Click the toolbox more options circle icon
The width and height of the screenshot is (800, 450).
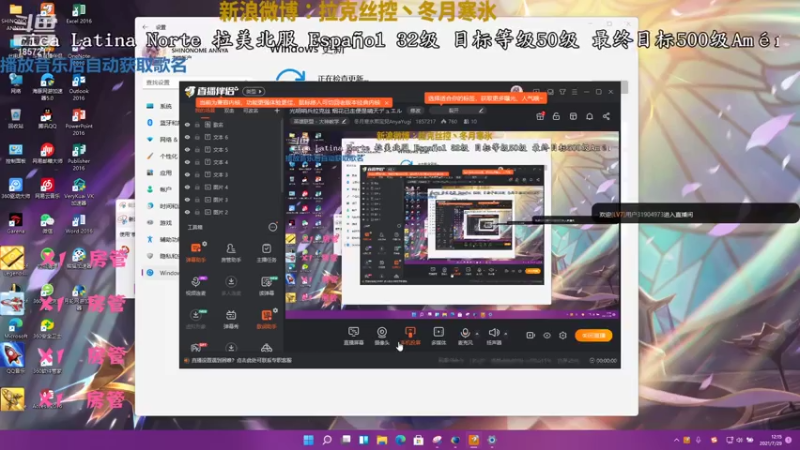click(273, 227)
